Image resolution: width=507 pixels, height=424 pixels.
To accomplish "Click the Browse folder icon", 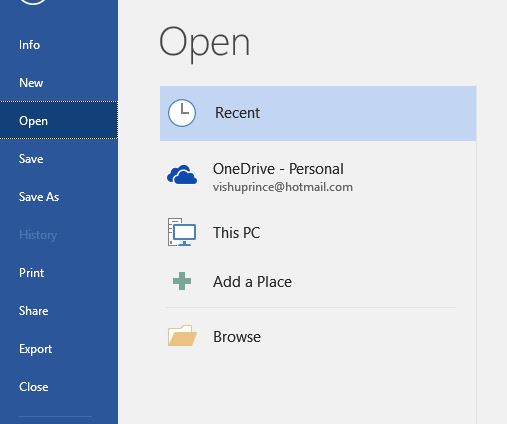I will 182,335.
